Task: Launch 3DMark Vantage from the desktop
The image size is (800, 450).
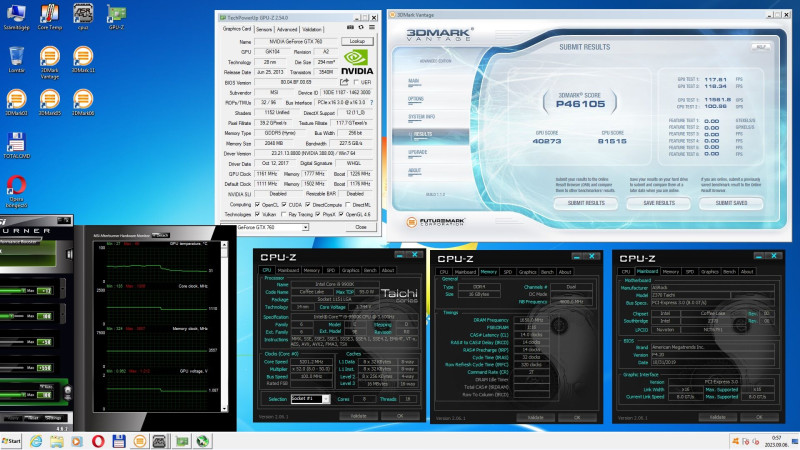Action: point(49,62)
